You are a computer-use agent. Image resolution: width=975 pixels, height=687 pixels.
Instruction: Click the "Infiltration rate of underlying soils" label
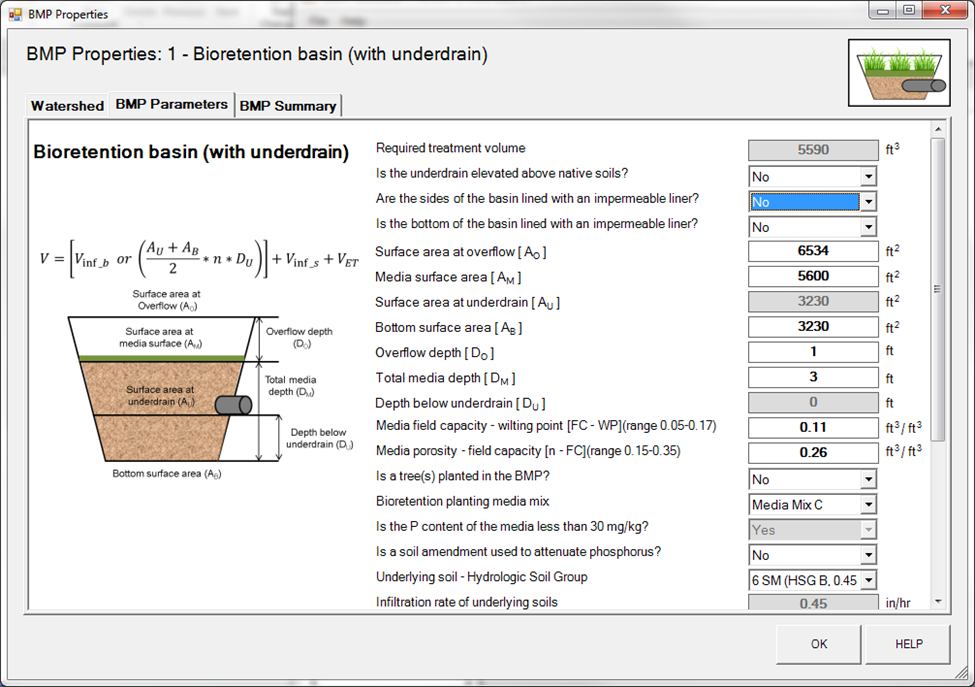tap(466, 602)
